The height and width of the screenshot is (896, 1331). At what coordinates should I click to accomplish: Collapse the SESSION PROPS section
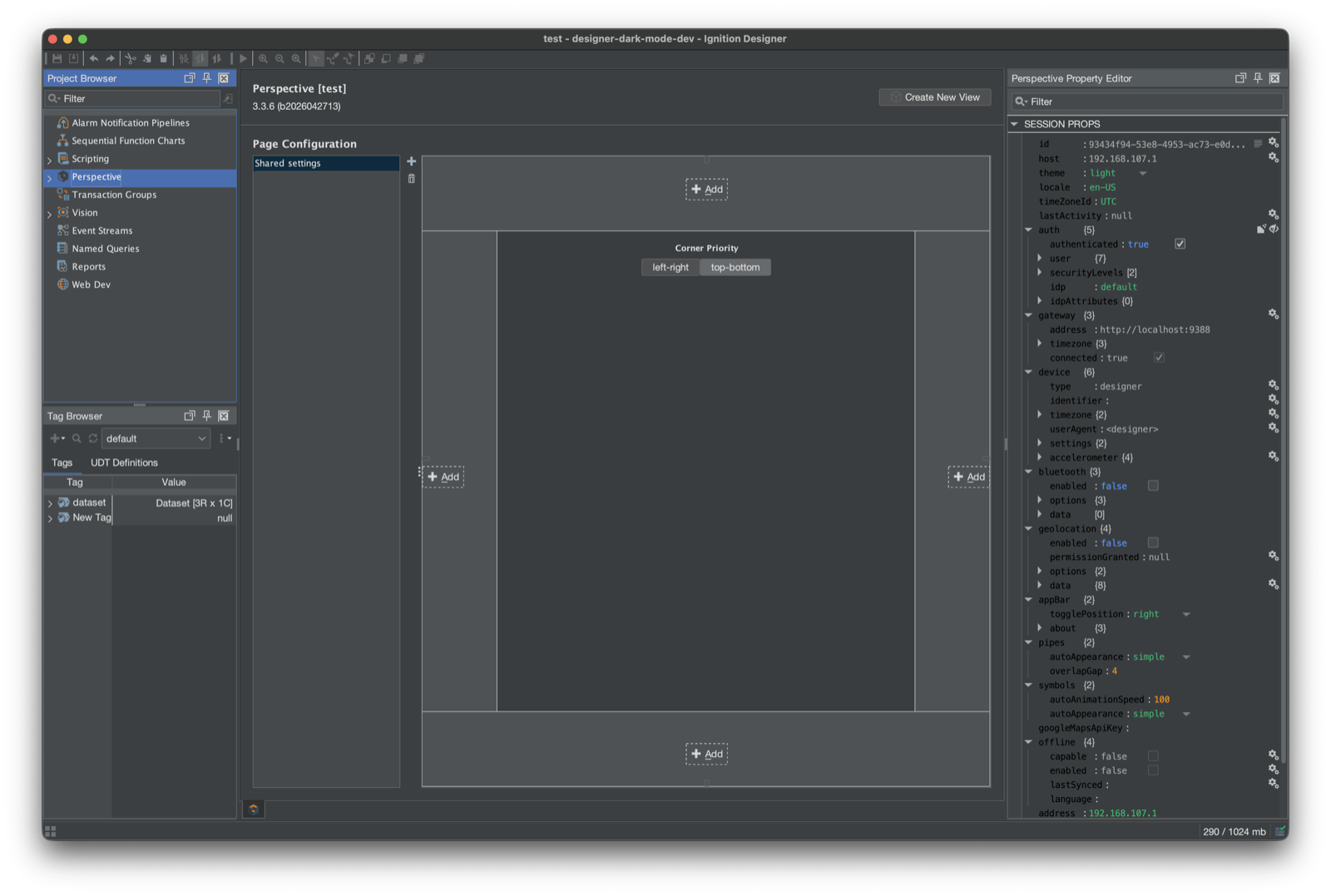1015,124
